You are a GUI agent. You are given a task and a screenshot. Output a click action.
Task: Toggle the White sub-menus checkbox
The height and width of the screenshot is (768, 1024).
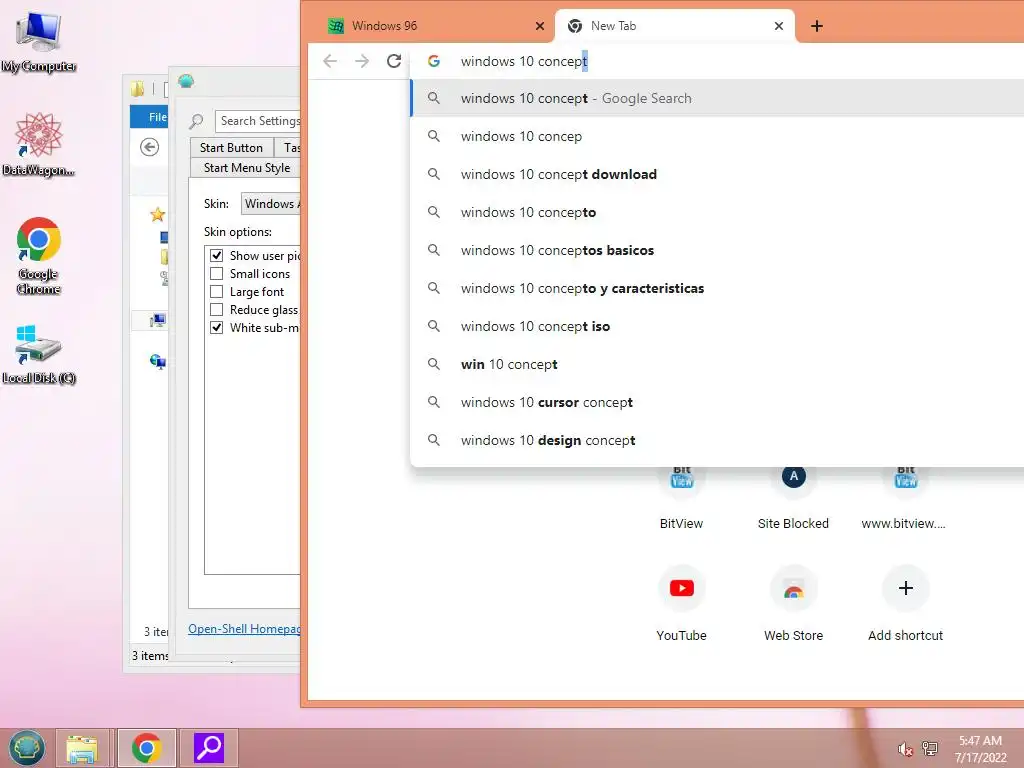pyautogui.click(x=216, y=327)
